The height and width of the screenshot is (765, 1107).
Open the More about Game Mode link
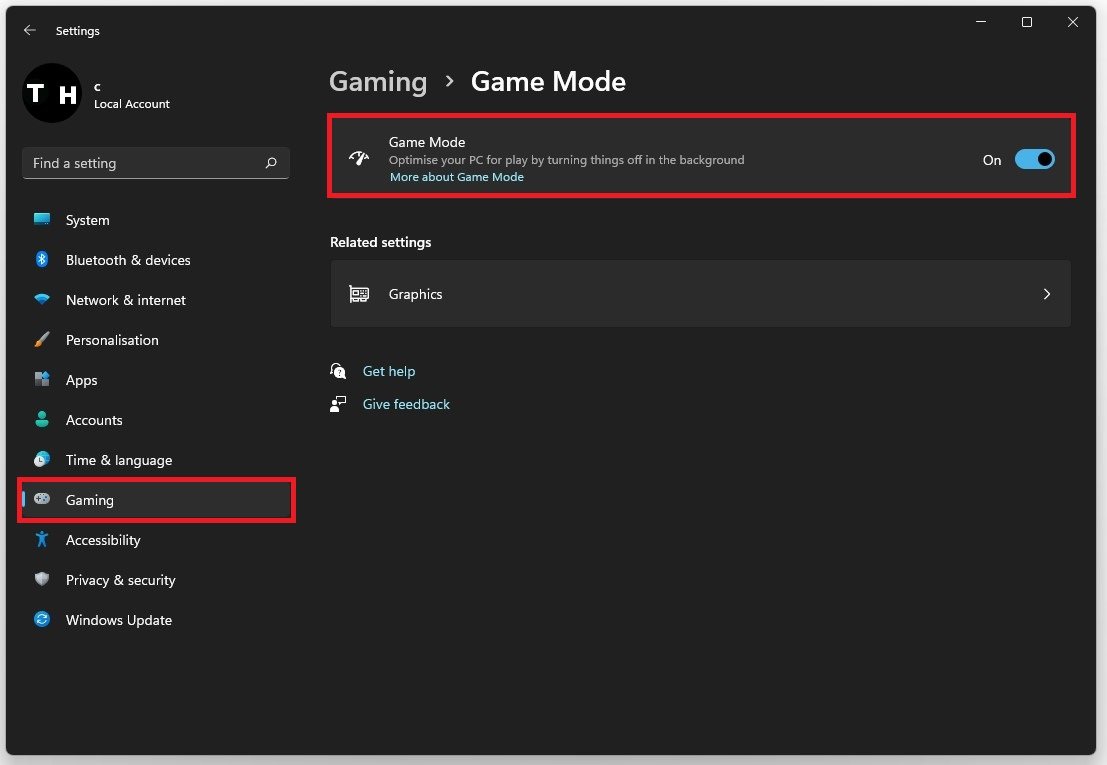[x=456, y=177]
